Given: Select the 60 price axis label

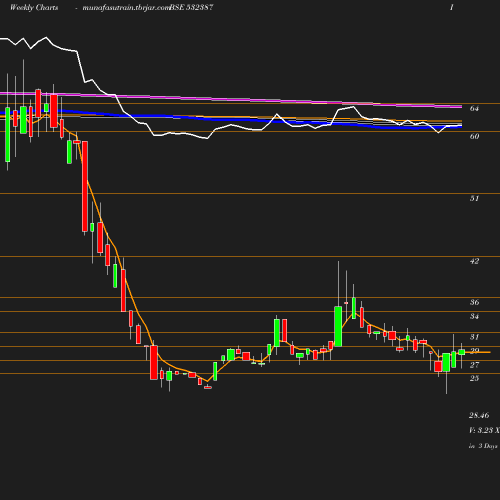Looking at the screenshot, I should click(474, 136).
